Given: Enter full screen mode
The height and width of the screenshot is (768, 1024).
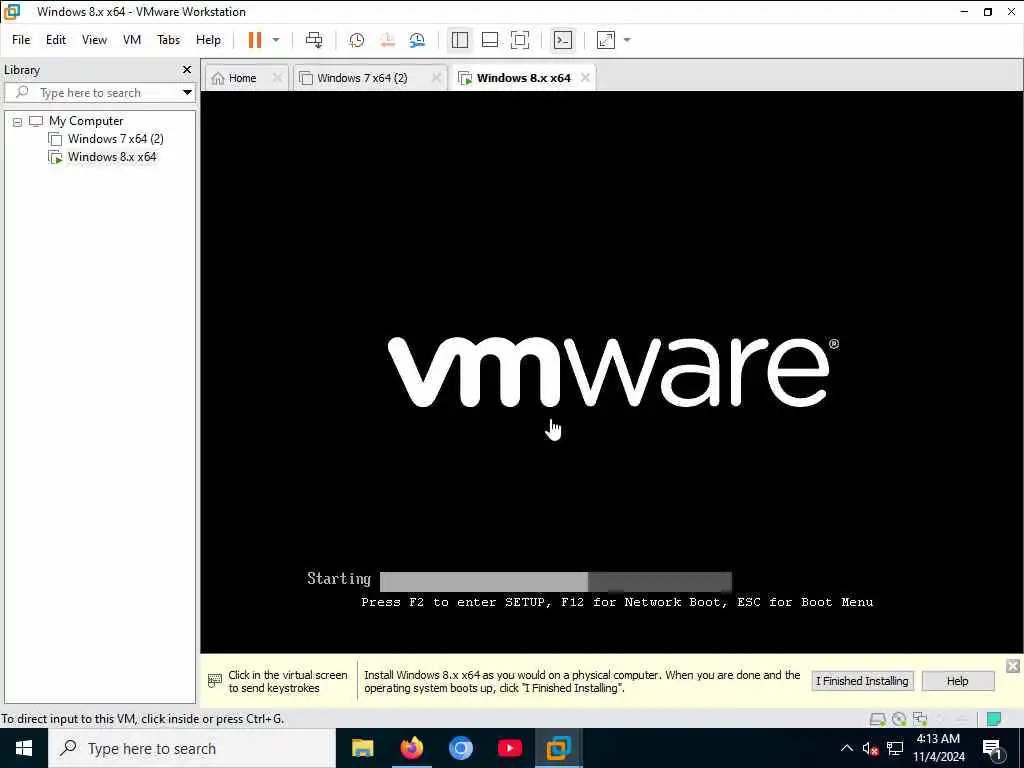Looking at the screenshot, I should click(520, 40).
